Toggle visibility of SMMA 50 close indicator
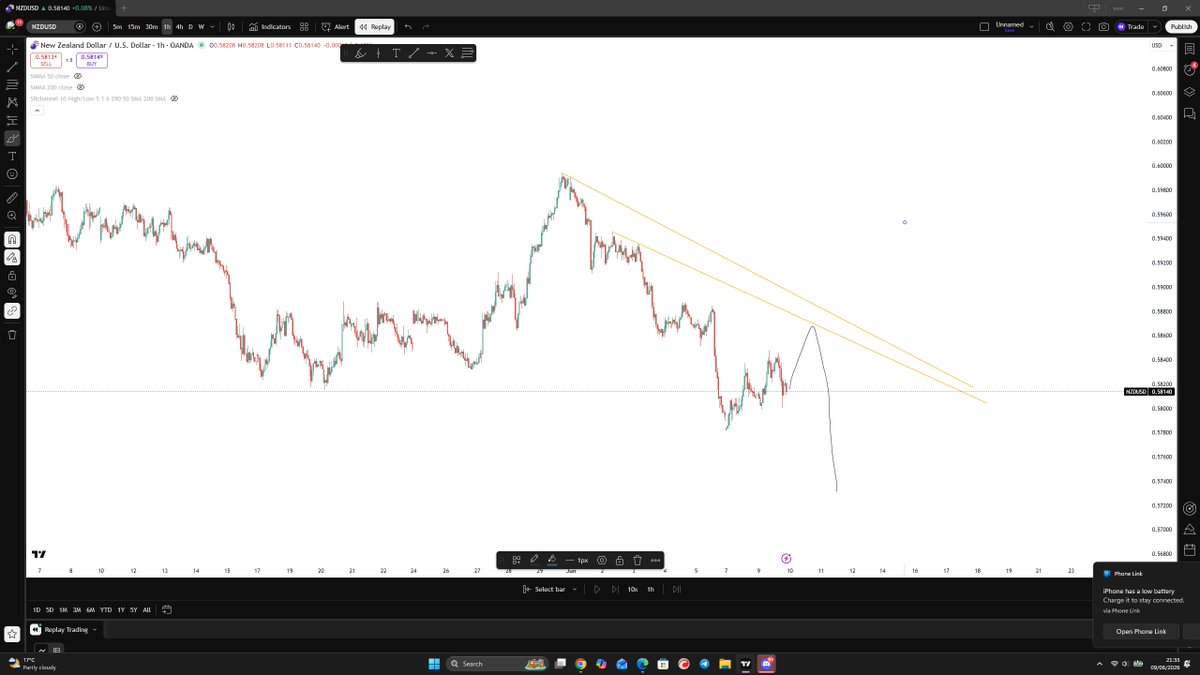Viewport: 1200px width, 675px height. (x=78, y=76)
